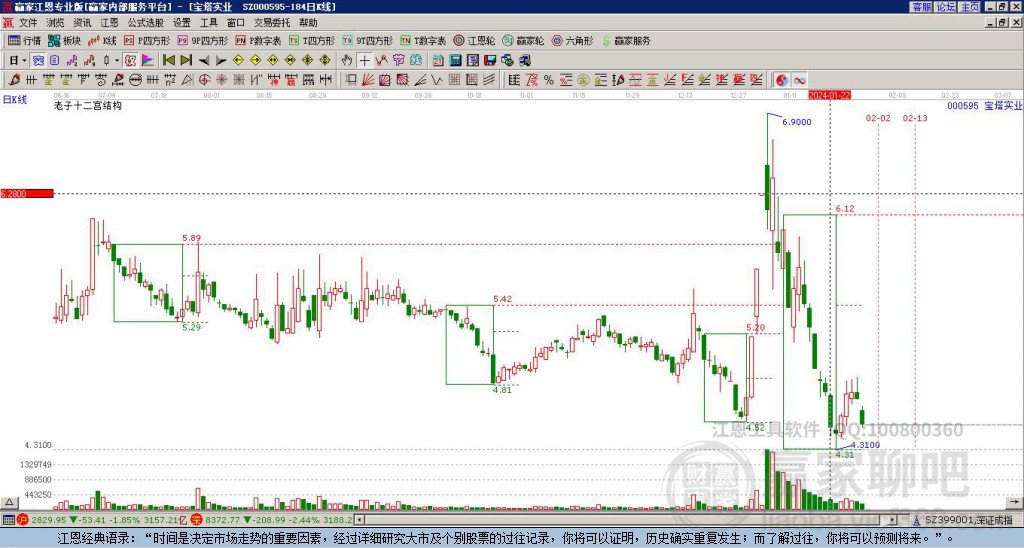This screenshot has width=1024, height=548.
Task: Click the floppy disk save icon
Action: (x=490, y=61)
